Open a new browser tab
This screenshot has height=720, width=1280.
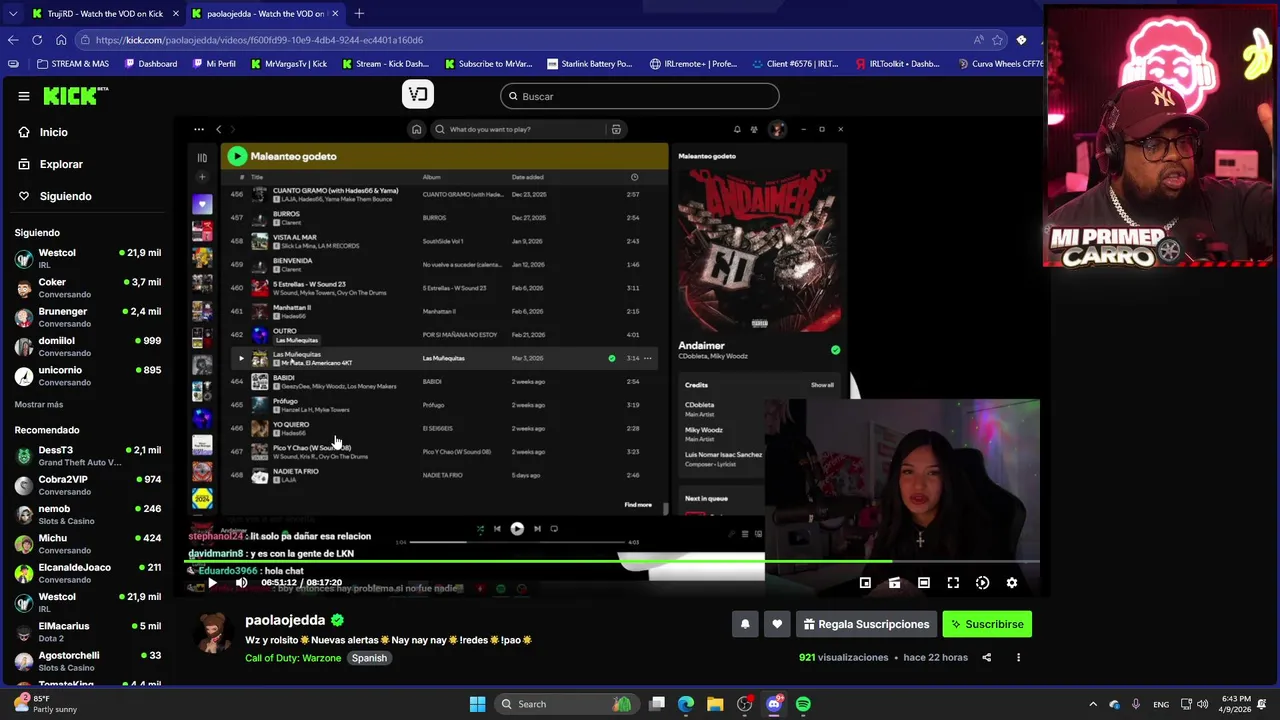point(359,13)
